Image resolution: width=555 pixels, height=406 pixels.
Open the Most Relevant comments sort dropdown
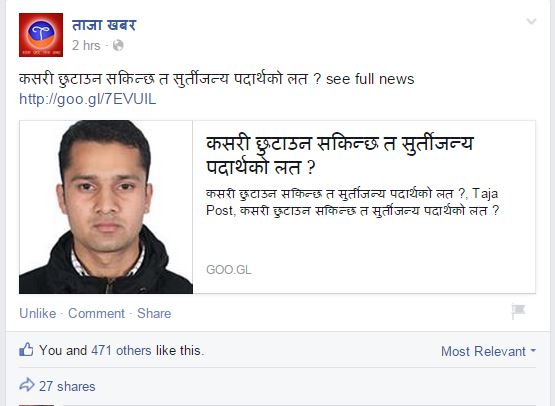coord(488,351)
